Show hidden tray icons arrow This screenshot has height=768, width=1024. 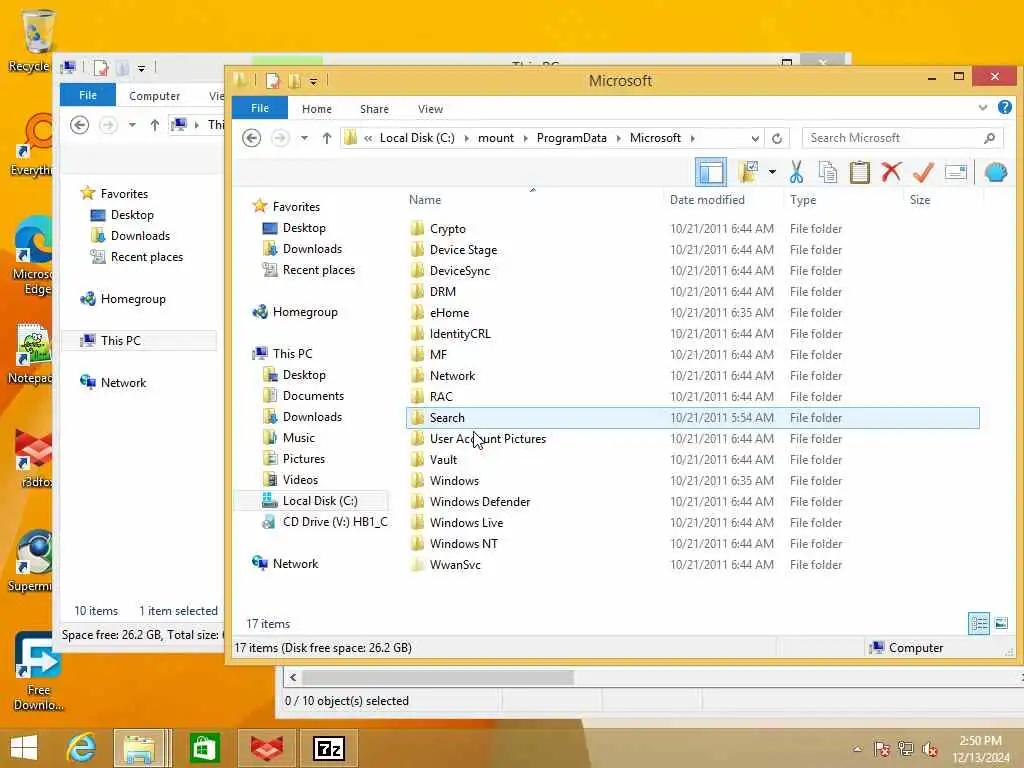(x=857, y=749)
